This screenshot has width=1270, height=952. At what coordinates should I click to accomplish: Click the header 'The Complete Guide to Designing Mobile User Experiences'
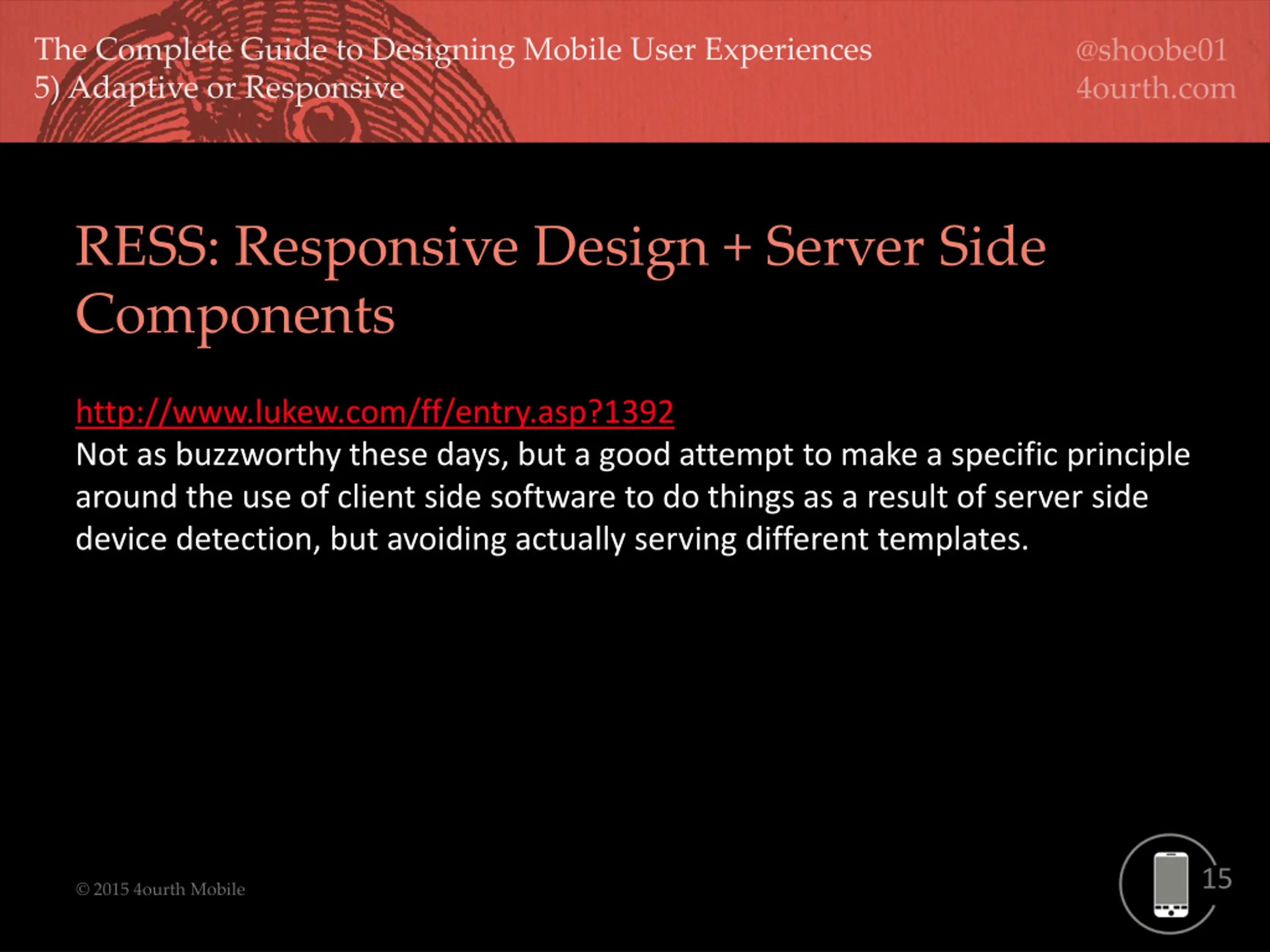tap(453, 50)
